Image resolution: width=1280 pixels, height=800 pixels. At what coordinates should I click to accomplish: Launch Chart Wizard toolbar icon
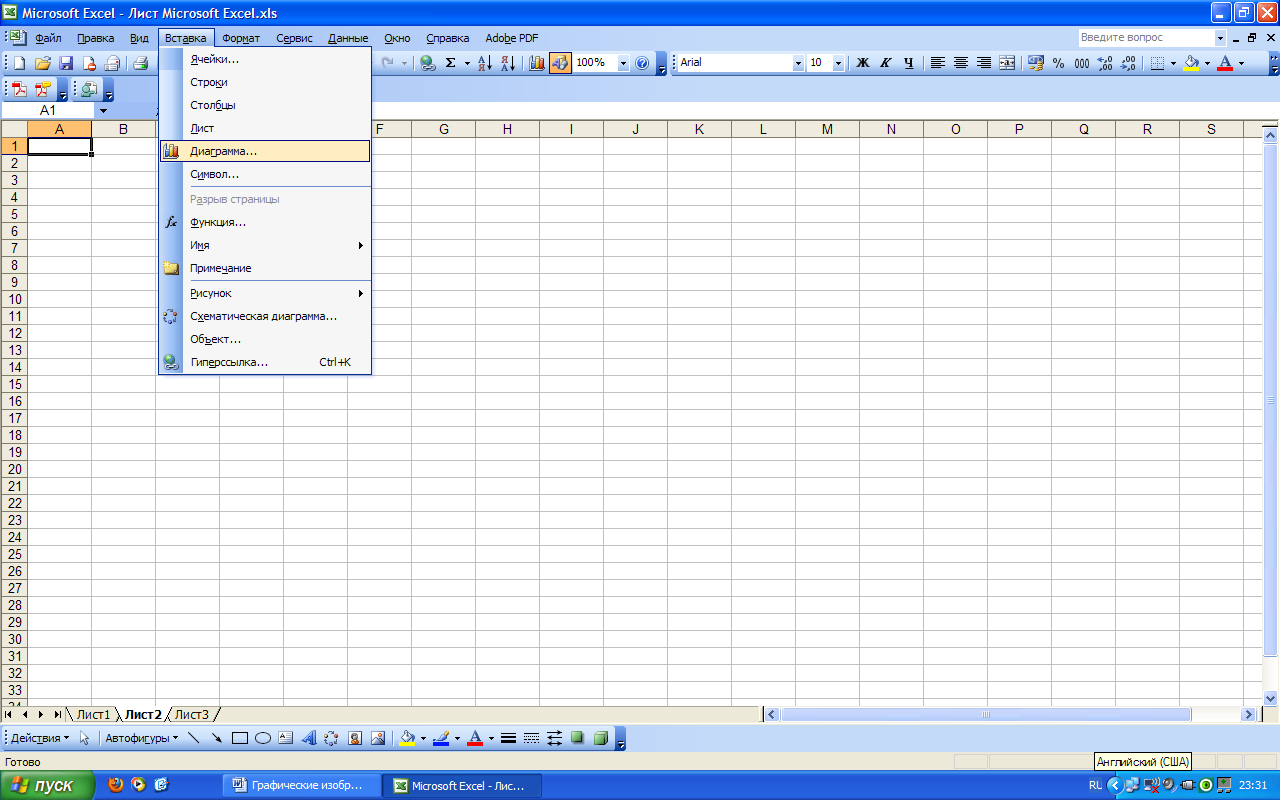(x=537, y=63)
